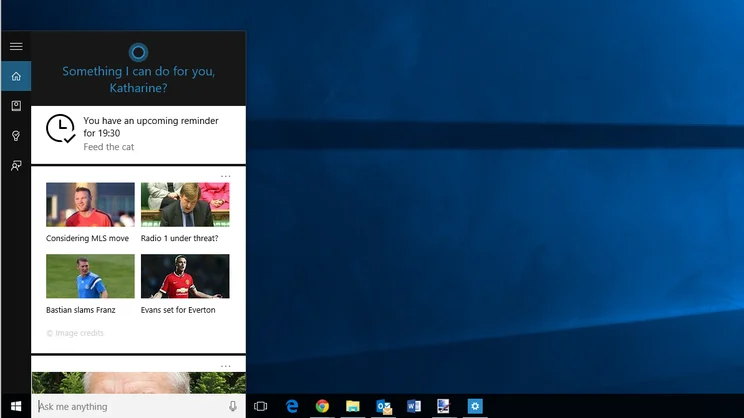Open partially visible bottom news image card
The width and height of the screenshot is (744, 418).
pos(139,383)
